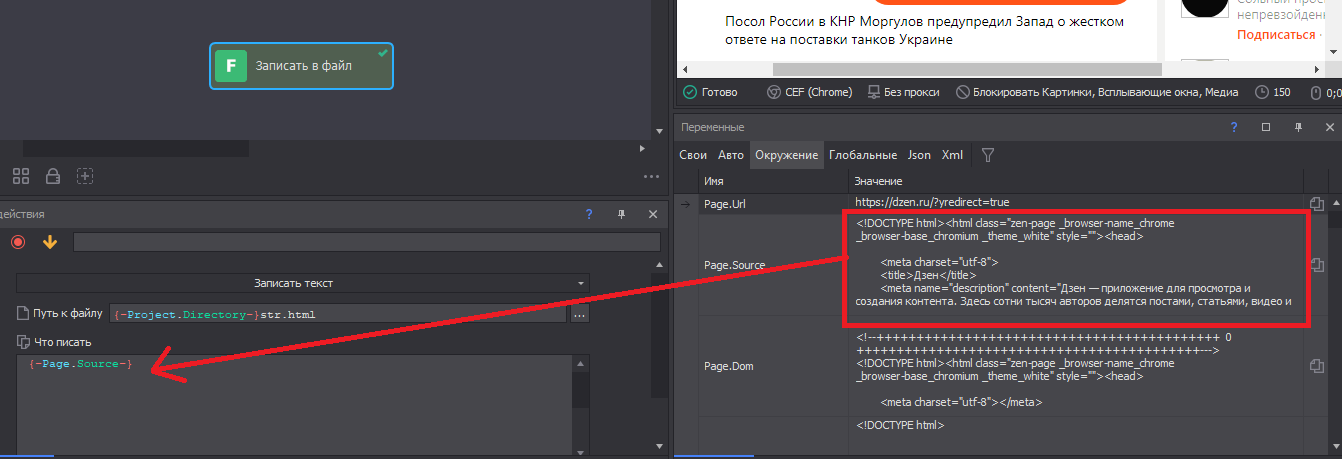Viewport: 1342px width, 459px height.
Task: Toggle the lock icon under the canvas
Action: [53, 176]
